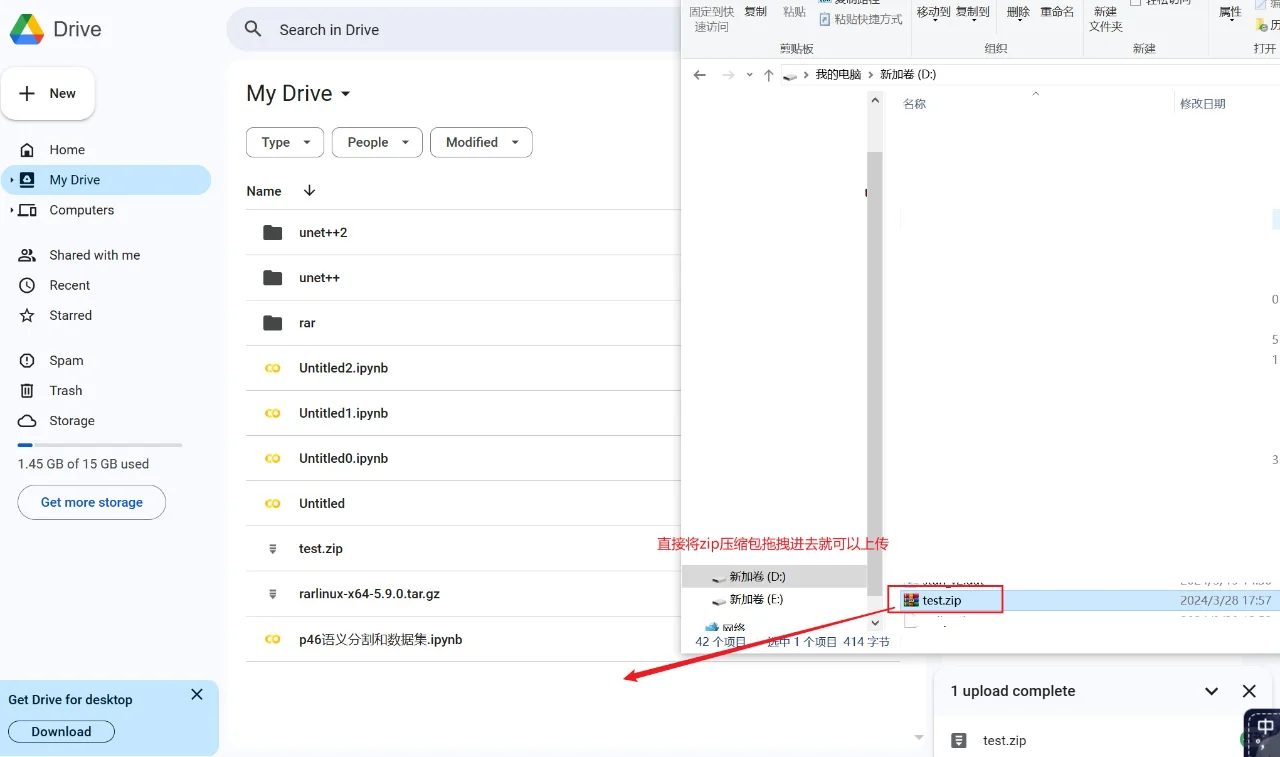Click Get more storage button
Screen dimensions: 1280x757
coord(92,503)
